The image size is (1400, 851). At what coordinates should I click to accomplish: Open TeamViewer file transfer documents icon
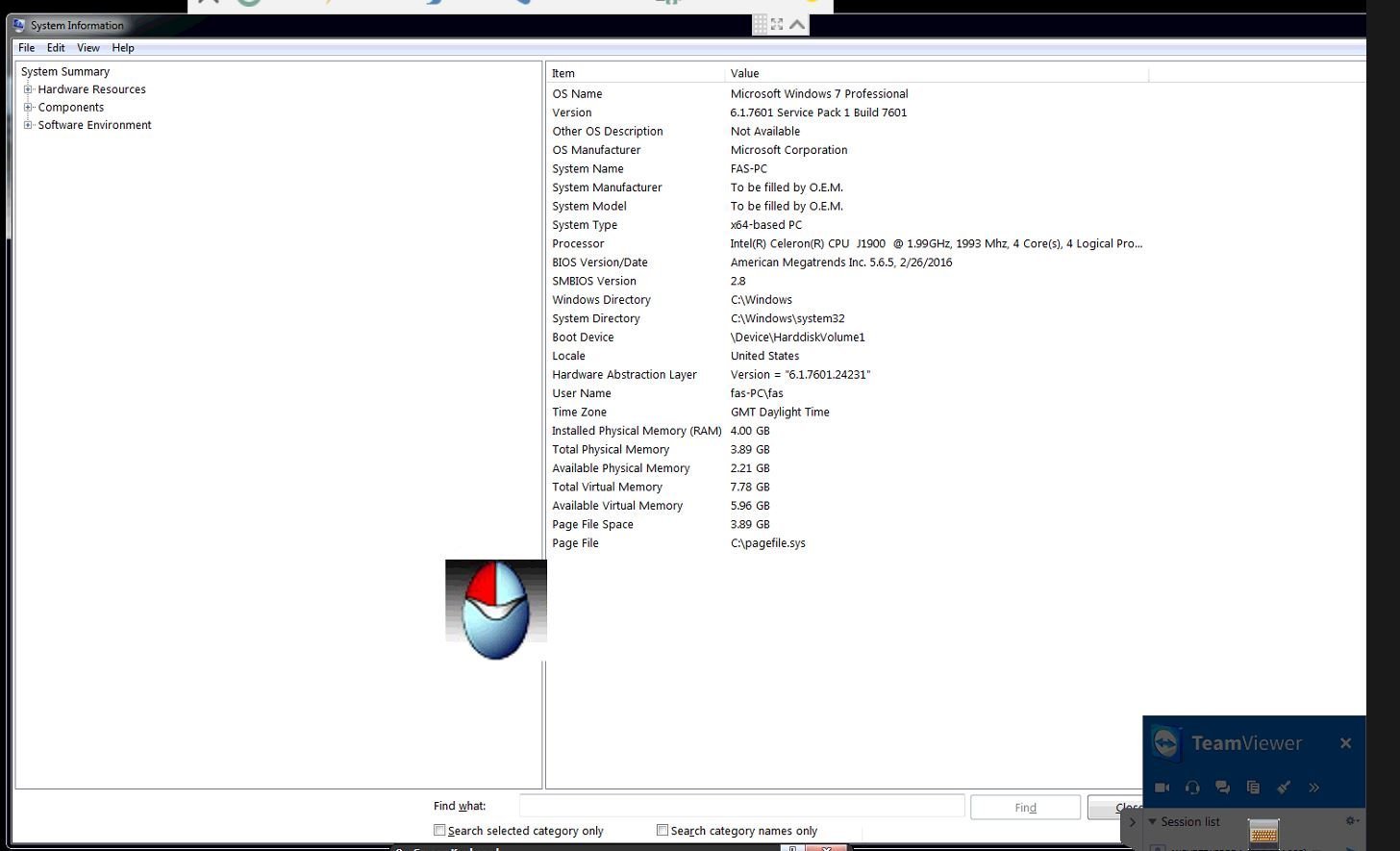tap(1253, 788)
